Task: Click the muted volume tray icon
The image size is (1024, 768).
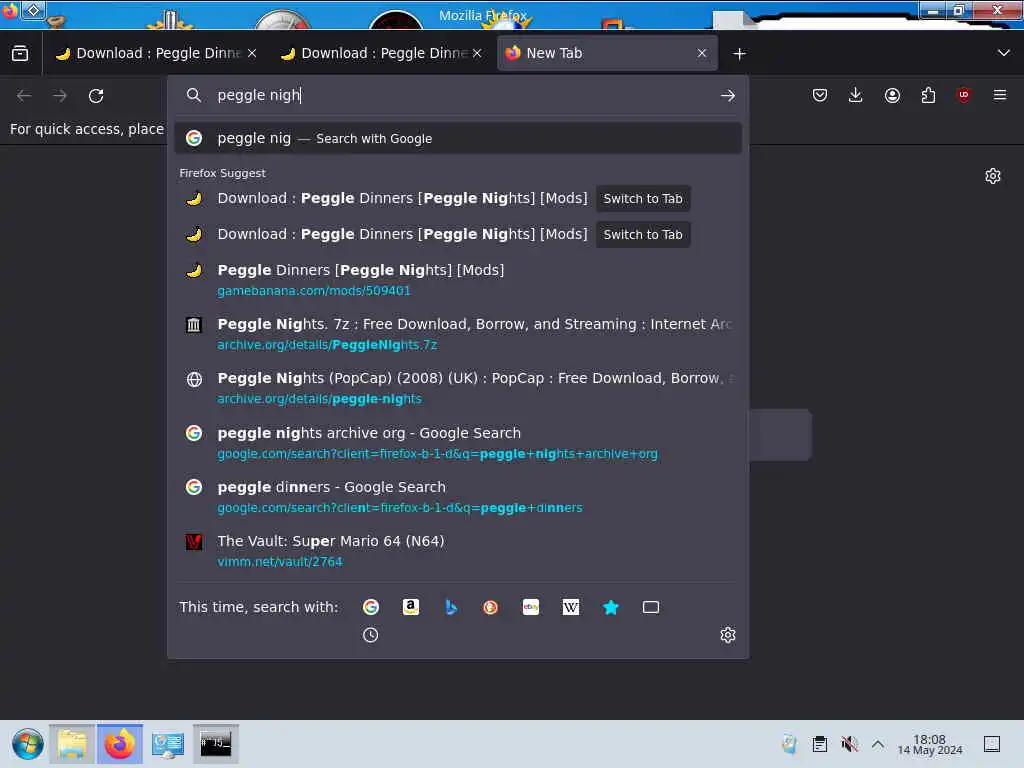Action: (849, 744)
